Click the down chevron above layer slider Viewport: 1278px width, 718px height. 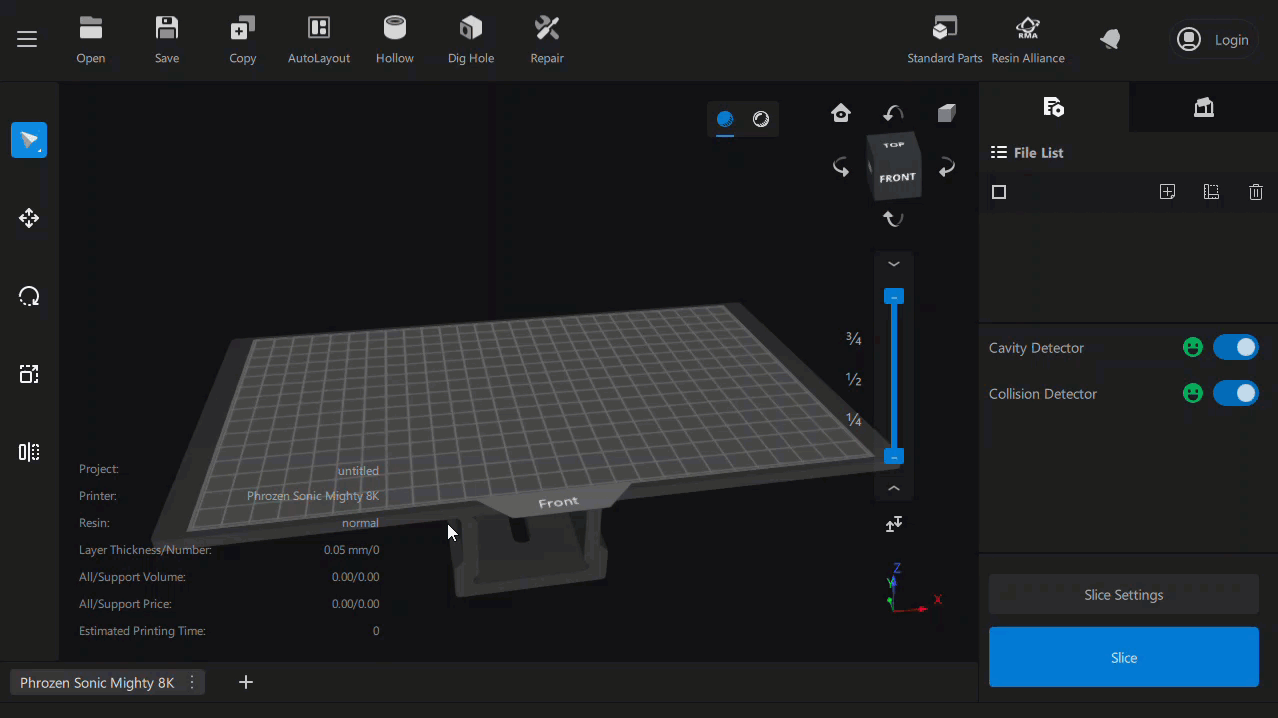coord(894,264)
